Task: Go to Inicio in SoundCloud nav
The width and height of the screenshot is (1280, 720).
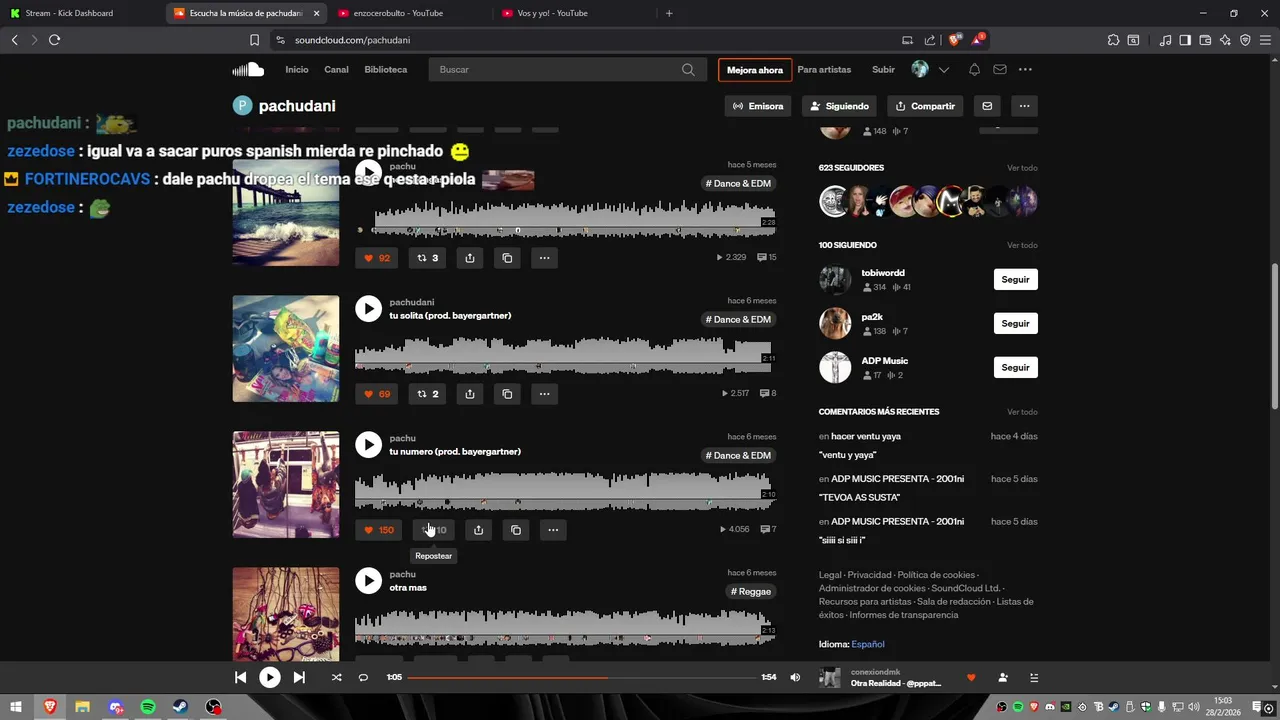Action: pyautogui.click(x=296, y=69)
